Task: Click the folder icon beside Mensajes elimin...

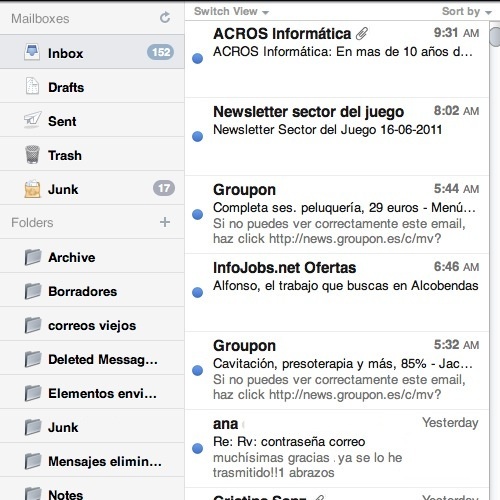Action: pyautogui.click(x=33, y=461)
